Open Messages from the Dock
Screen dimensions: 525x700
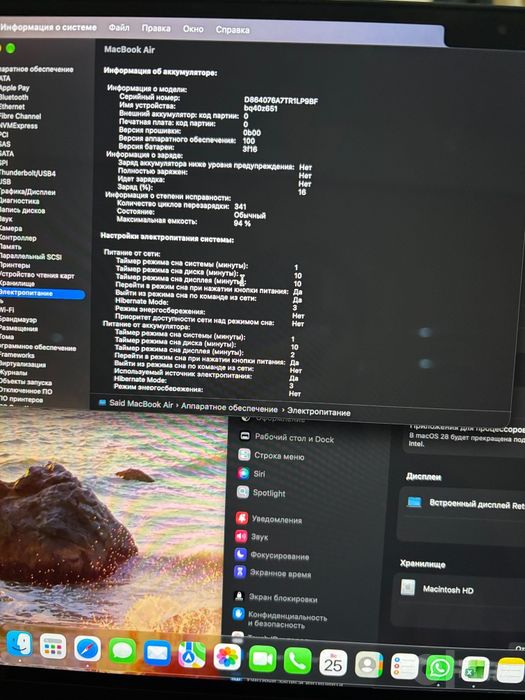(122, 650)
